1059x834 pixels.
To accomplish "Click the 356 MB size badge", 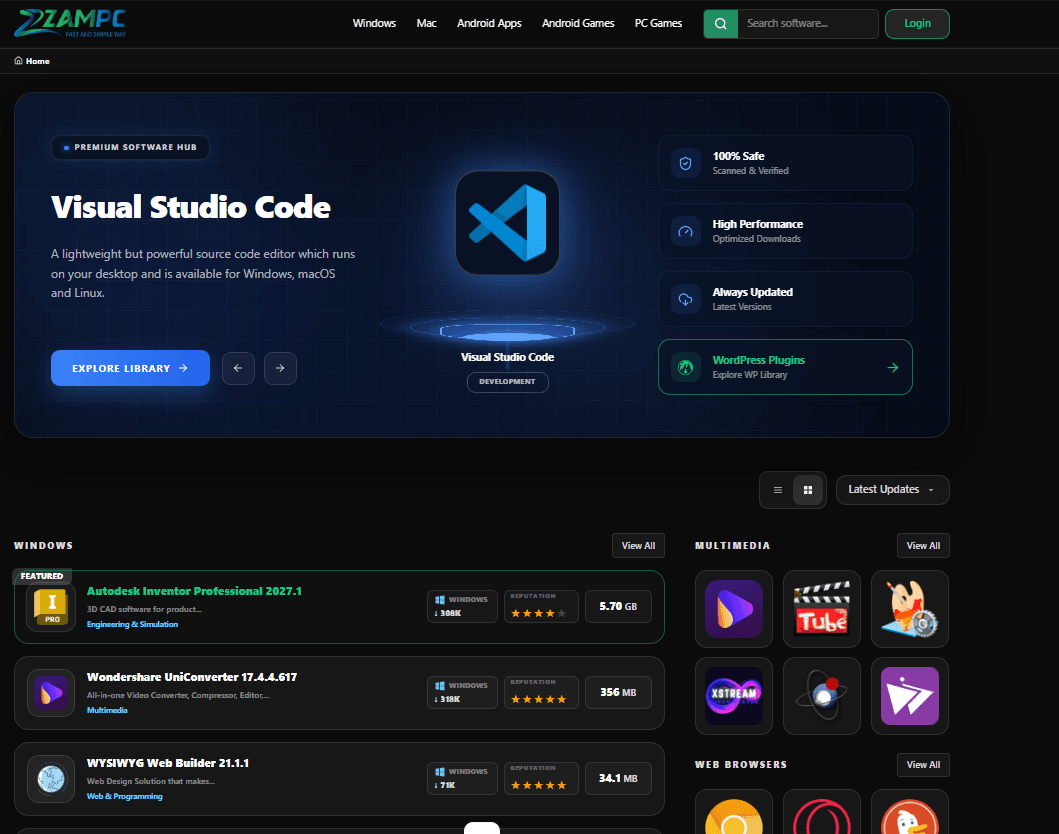I will (x=618, y=692).
